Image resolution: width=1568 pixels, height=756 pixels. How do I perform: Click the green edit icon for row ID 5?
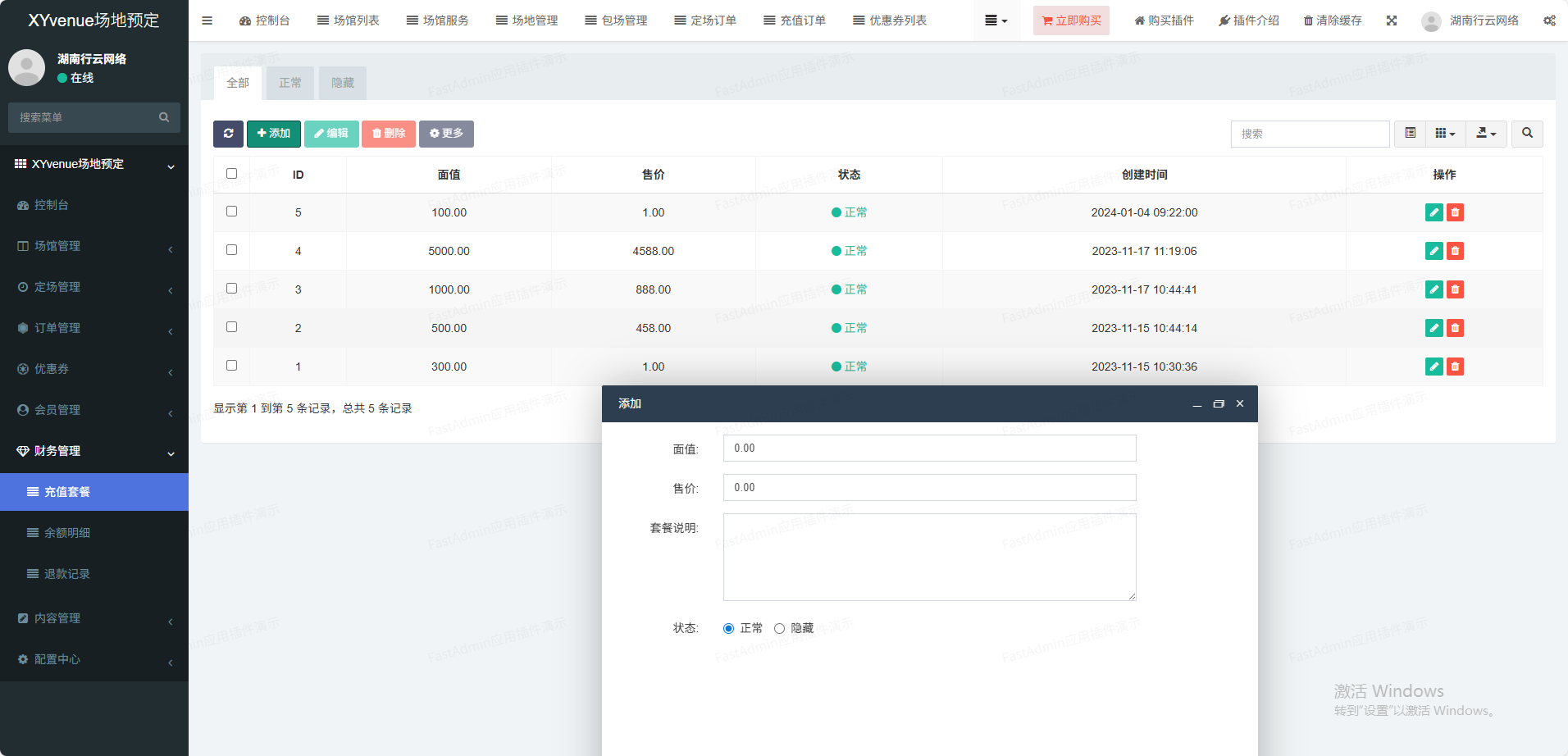click(x=1434, y=212)
